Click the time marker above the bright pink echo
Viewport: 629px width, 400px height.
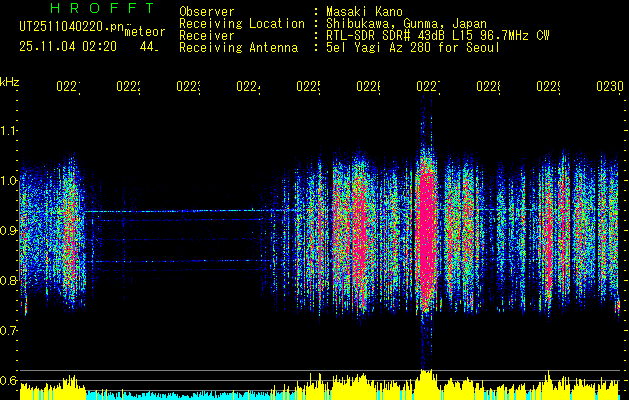coord(428,87)
